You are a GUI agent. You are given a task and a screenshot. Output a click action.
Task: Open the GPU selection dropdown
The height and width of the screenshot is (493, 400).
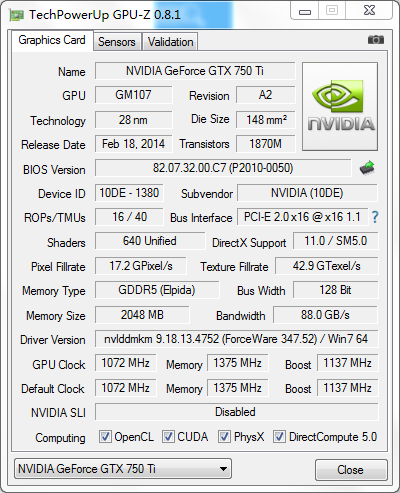click(x=123, y=469)
